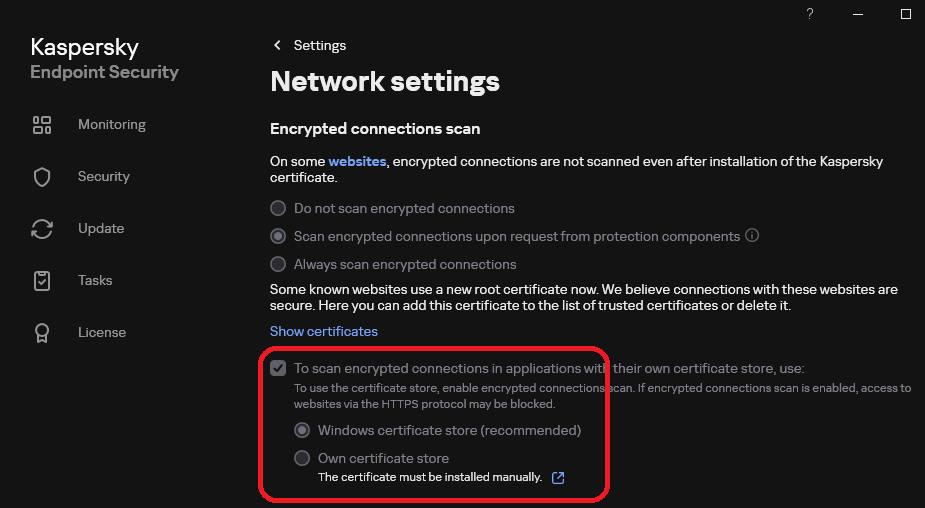The image size is (925, 508).
Task: Click the License ribbon badge icon
Action: point(42,333)
